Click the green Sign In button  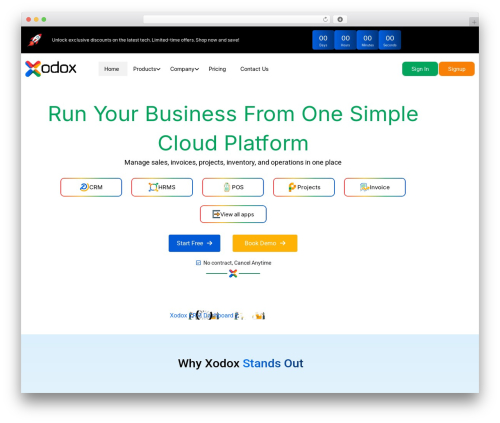pyautogui.click(x=420, y=69)
